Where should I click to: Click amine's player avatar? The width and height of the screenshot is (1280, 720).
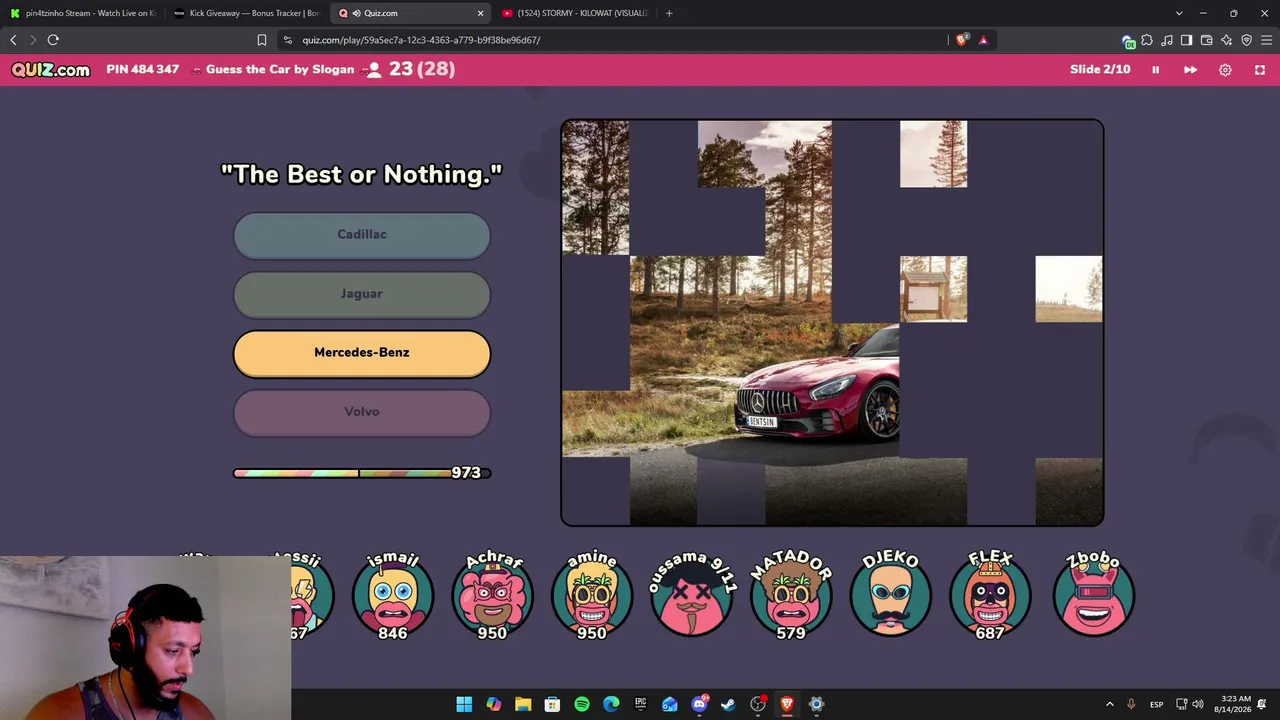point(592,595)
